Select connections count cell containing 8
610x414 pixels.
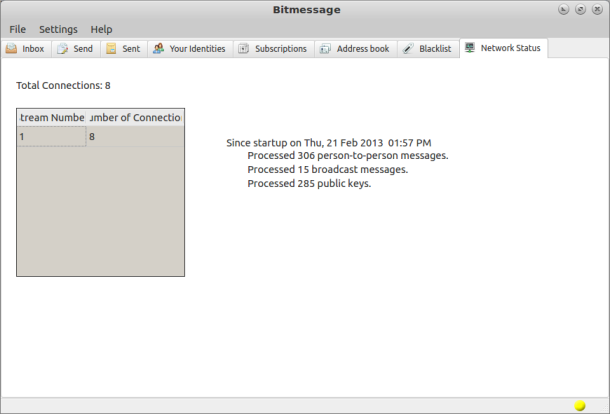point(135,137)
